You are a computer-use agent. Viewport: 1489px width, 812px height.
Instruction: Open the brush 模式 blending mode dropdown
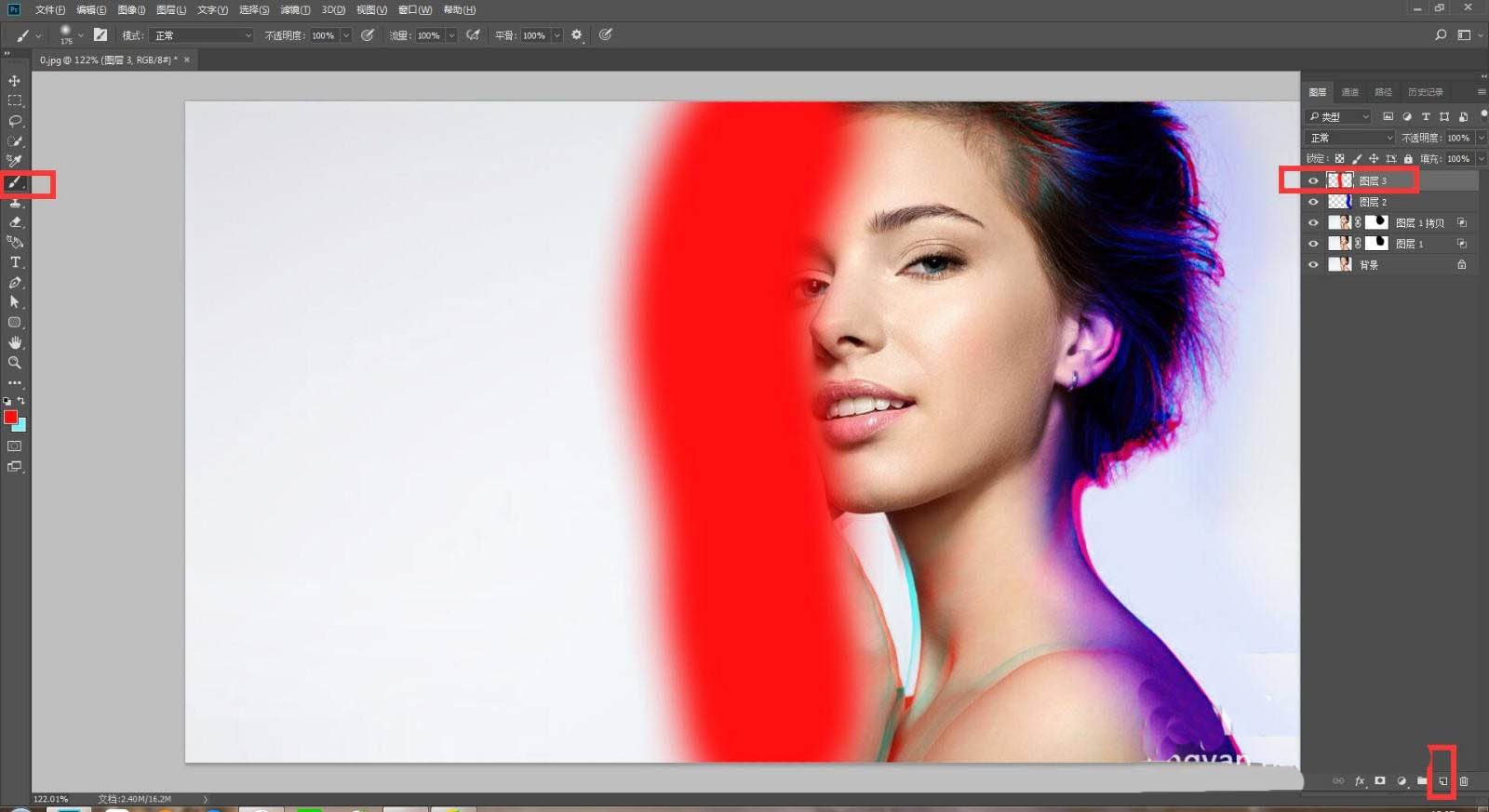202,35
